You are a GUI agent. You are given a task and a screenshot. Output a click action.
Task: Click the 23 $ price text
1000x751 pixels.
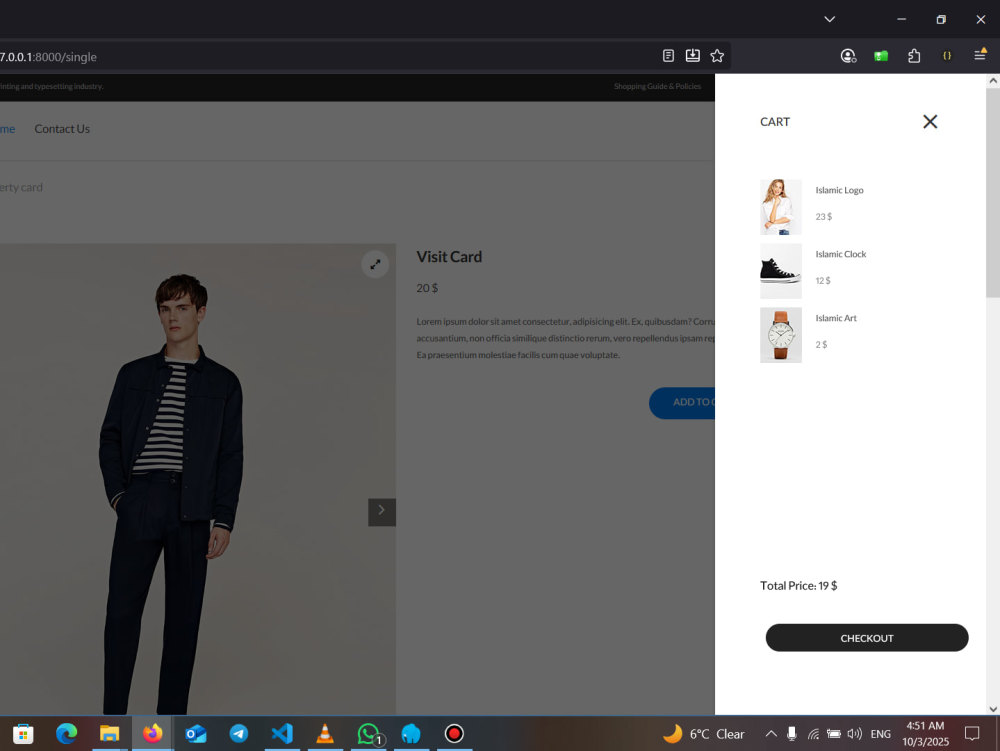[823, 217]
